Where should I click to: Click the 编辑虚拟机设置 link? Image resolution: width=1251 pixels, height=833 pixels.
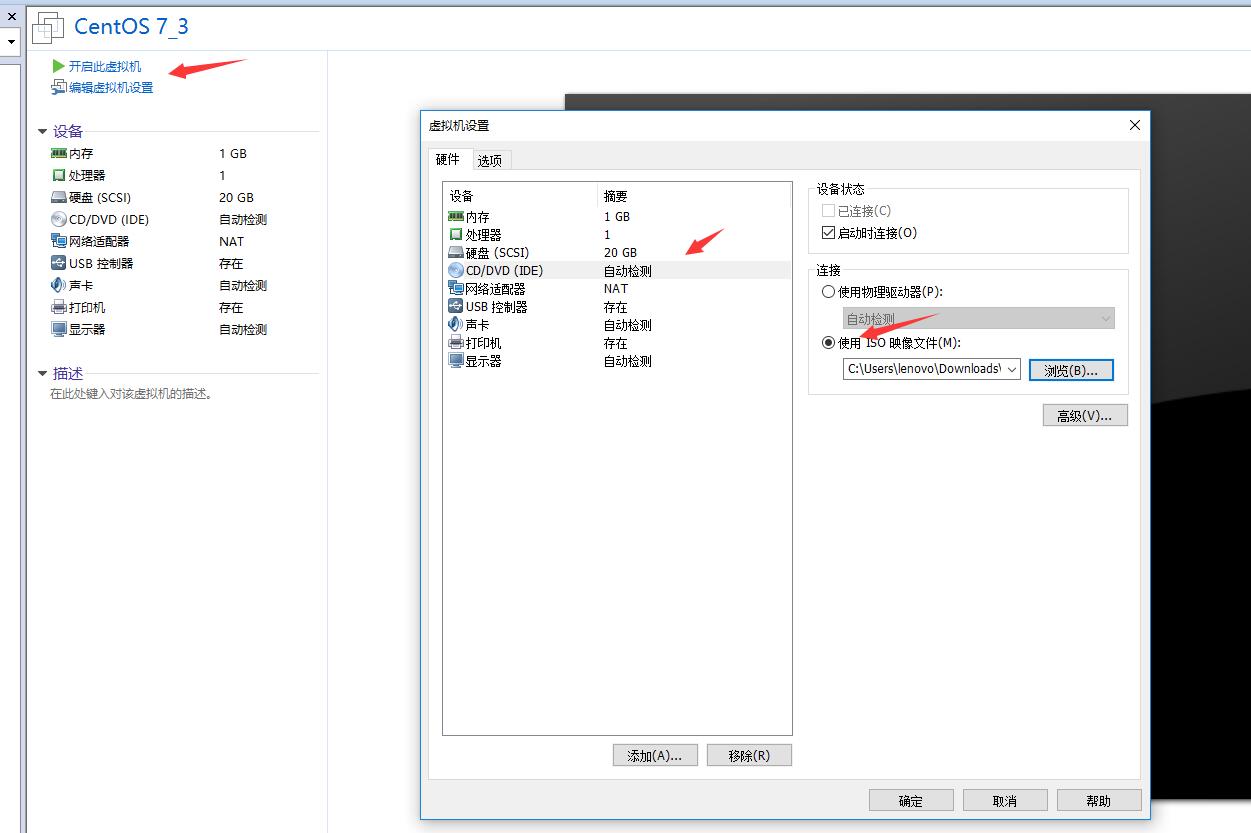tap(111, 87)
